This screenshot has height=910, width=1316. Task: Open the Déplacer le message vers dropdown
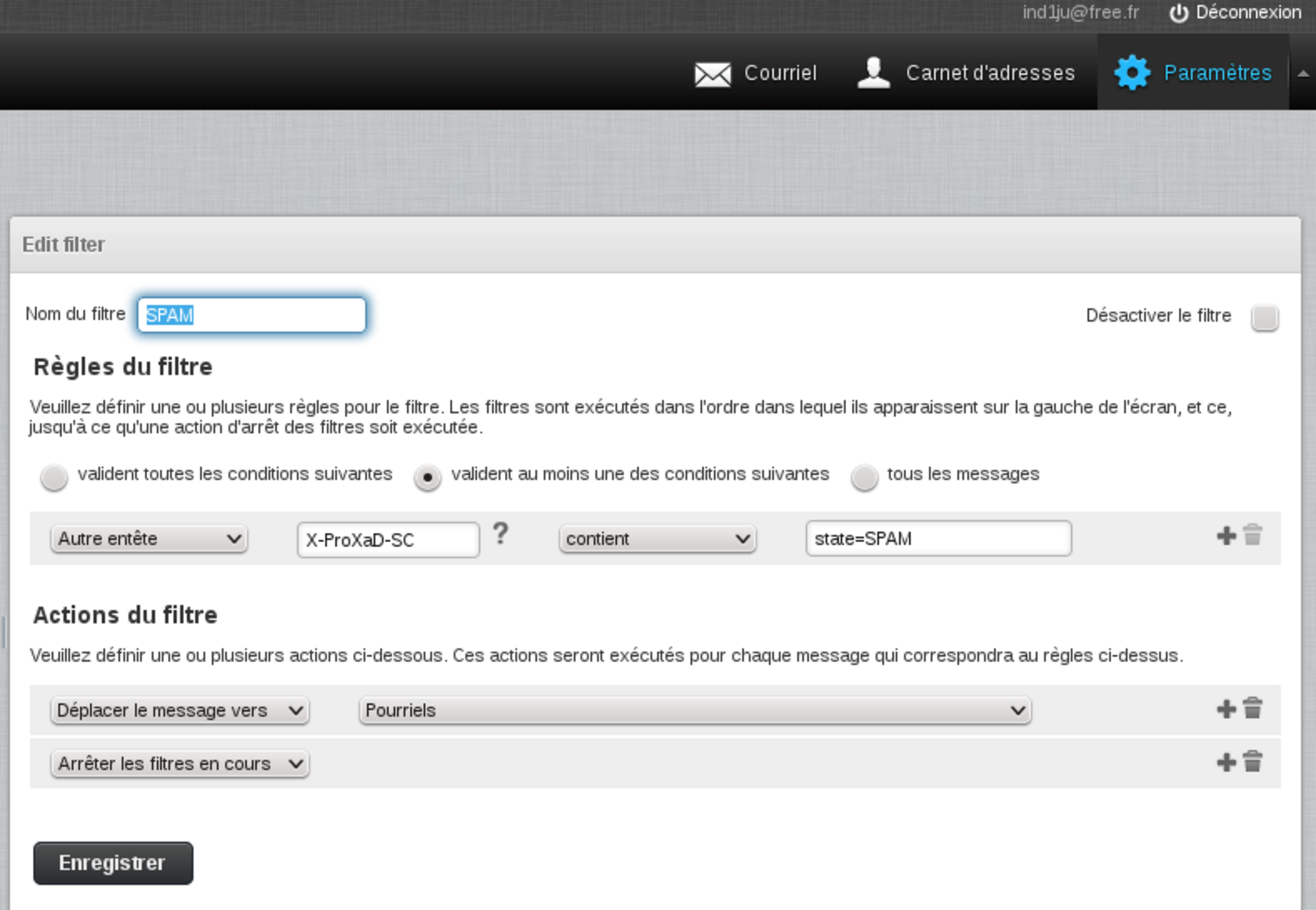pos(179,710)
